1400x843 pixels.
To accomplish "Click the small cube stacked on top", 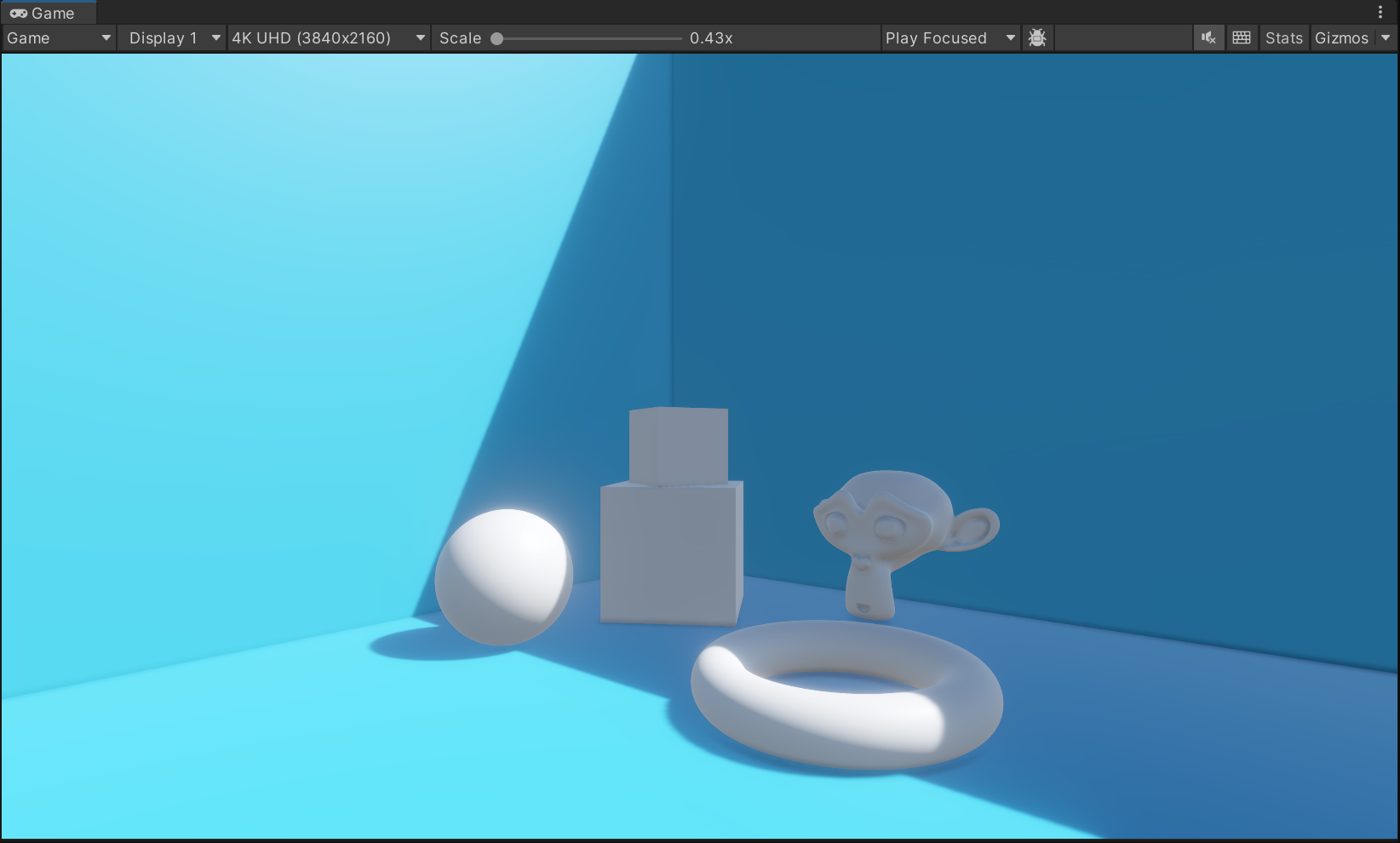I will [679, 445].
